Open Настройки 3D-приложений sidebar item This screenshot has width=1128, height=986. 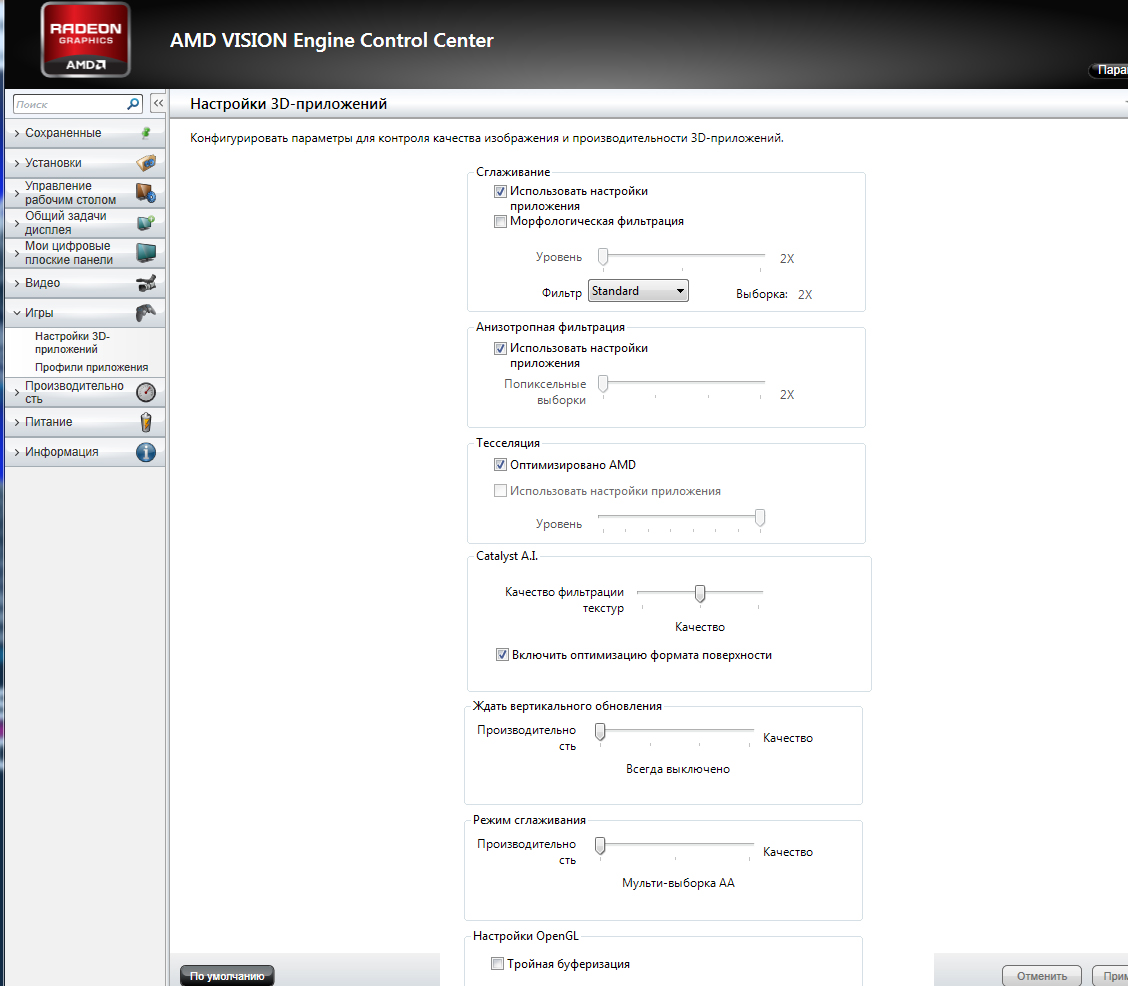[72, 342]
